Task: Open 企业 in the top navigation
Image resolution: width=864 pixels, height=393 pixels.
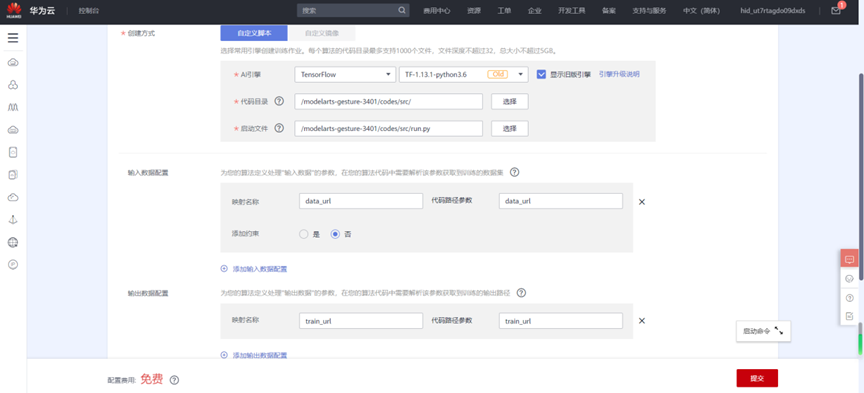Action: click(534, 10)
